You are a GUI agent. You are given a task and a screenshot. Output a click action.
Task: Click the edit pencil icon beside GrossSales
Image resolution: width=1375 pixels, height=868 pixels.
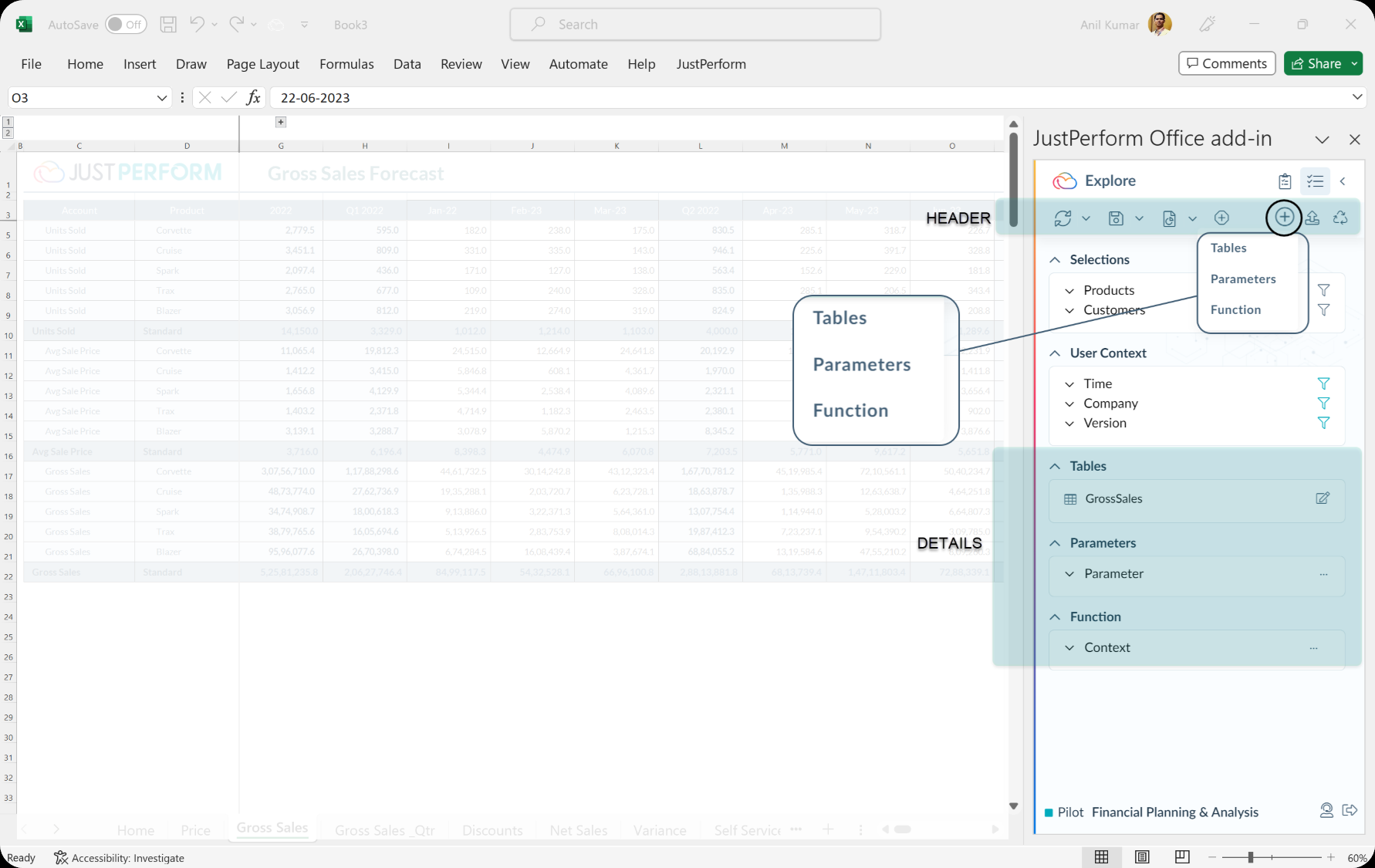[x=1323, y=498]
